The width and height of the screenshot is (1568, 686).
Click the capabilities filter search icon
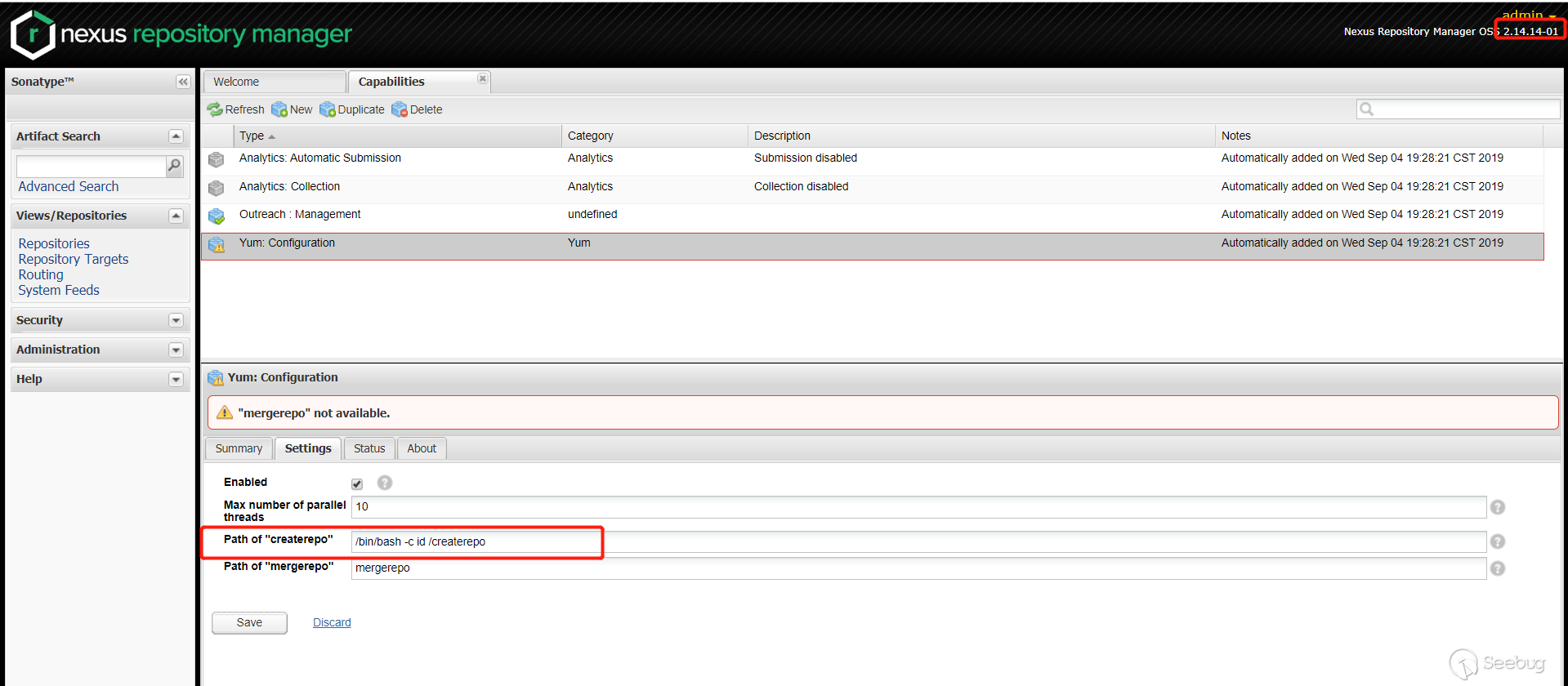pyautogui.click(x=1366, y=109)
